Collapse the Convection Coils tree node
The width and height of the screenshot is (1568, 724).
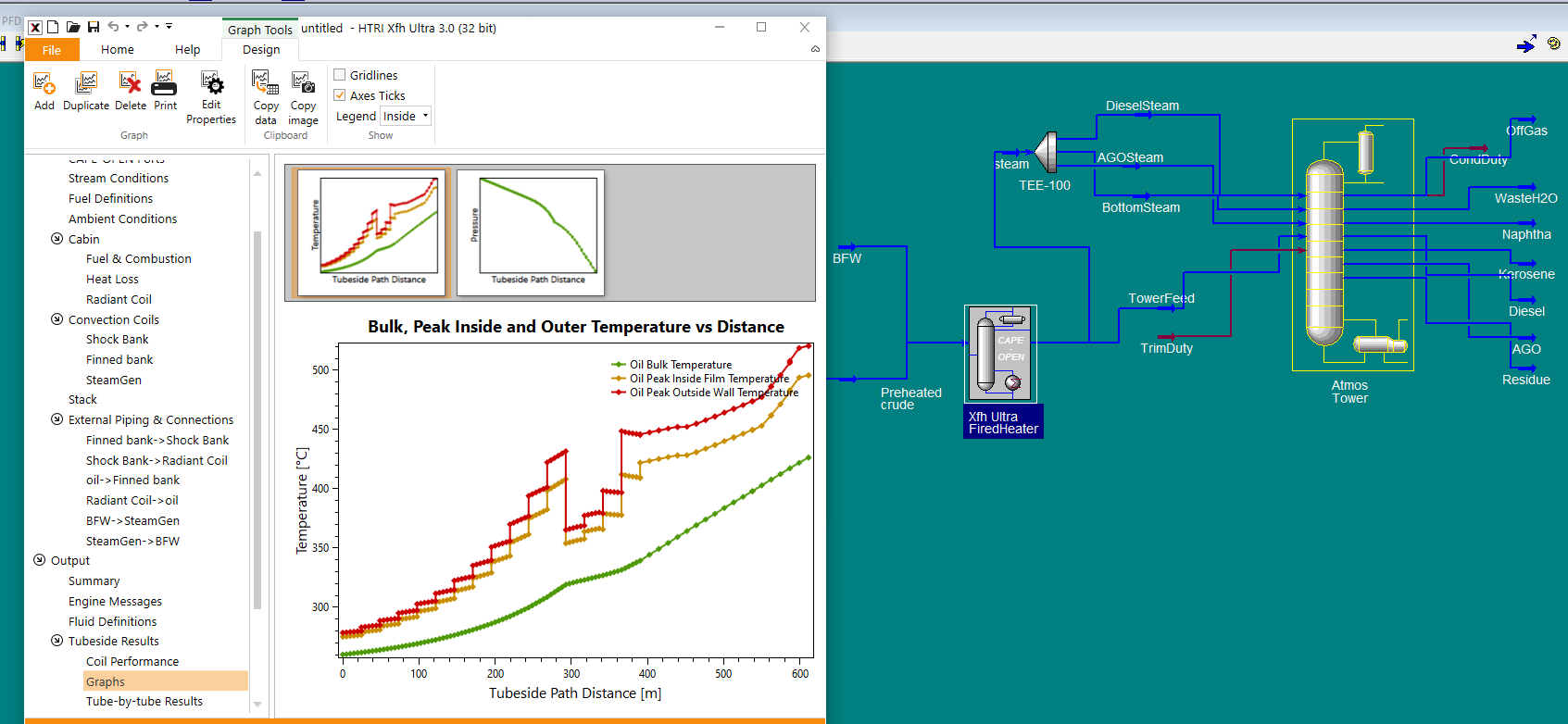click(x=56, y=319)
